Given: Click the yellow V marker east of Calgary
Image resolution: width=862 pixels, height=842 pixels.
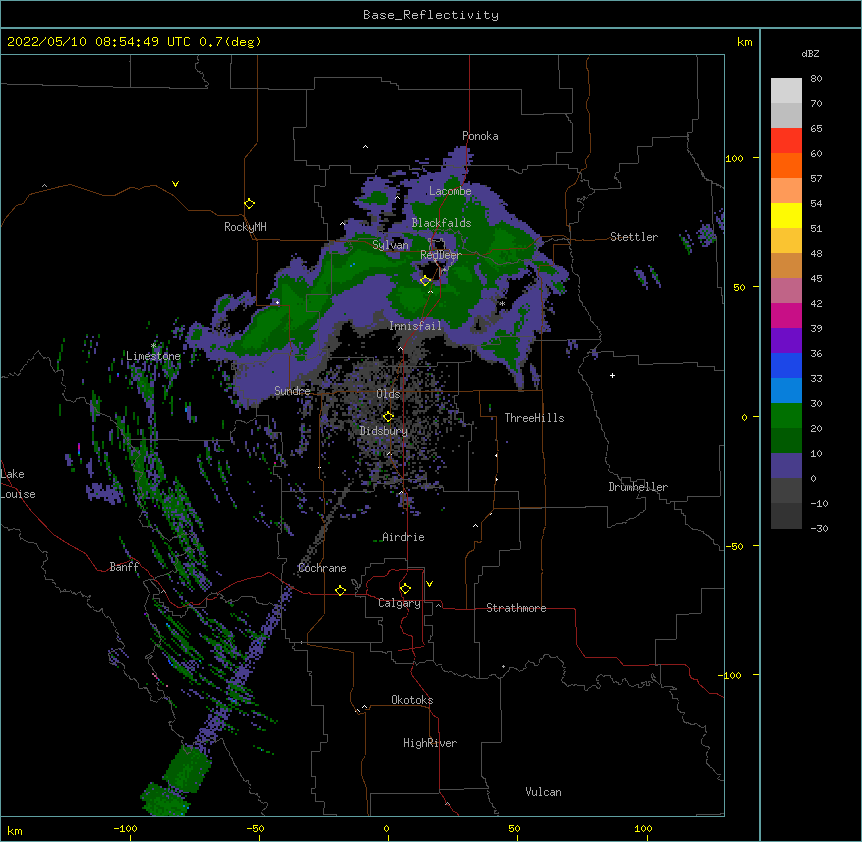Looking at the screenshot, I should (x=429, y=584).
